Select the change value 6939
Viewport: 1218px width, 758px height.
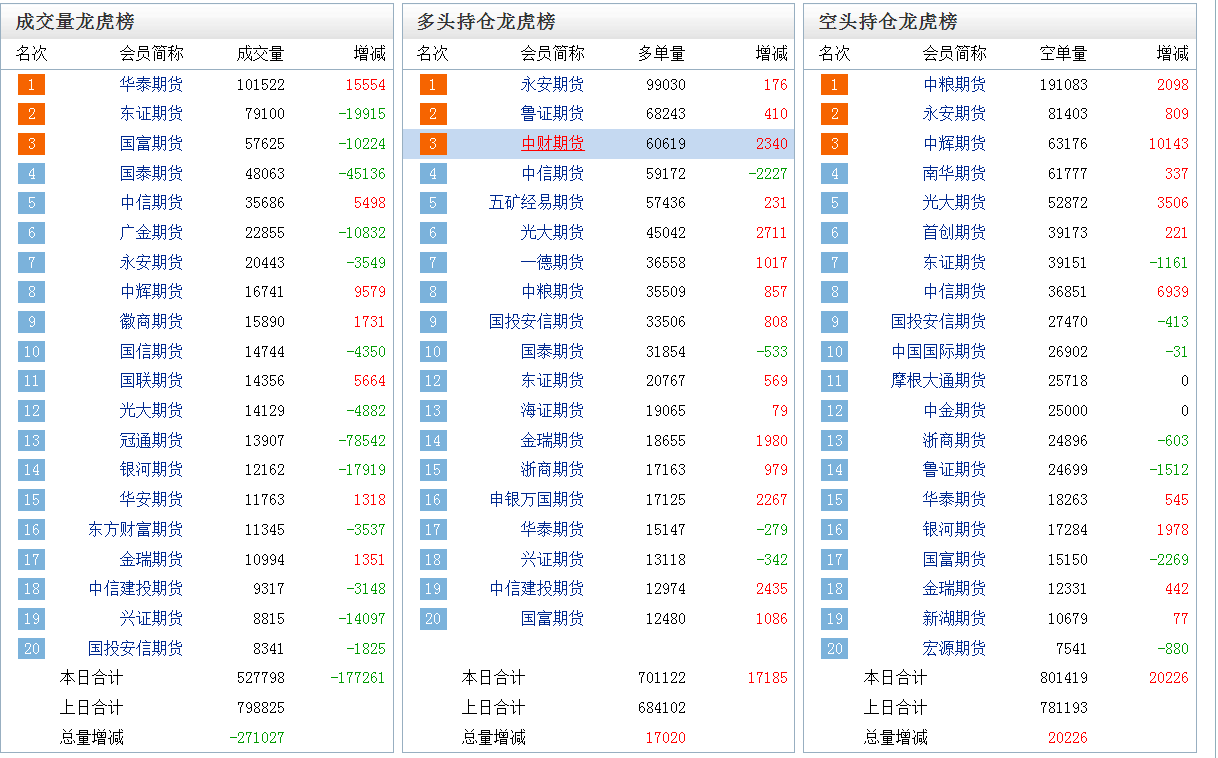pyautogui.click(x=1173, y=292)
